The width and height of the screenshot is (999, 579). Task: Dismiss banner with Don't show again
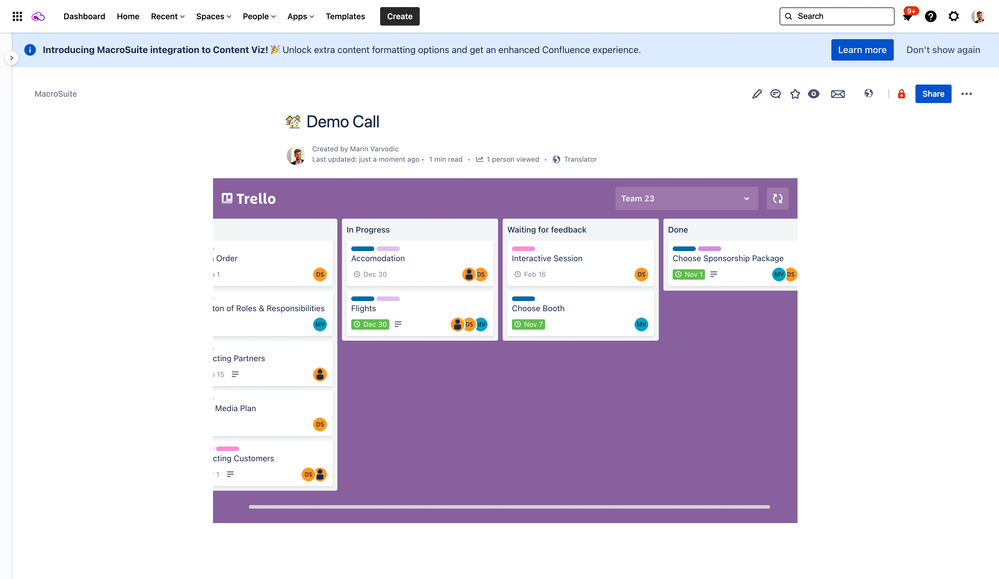coord(943,50)
